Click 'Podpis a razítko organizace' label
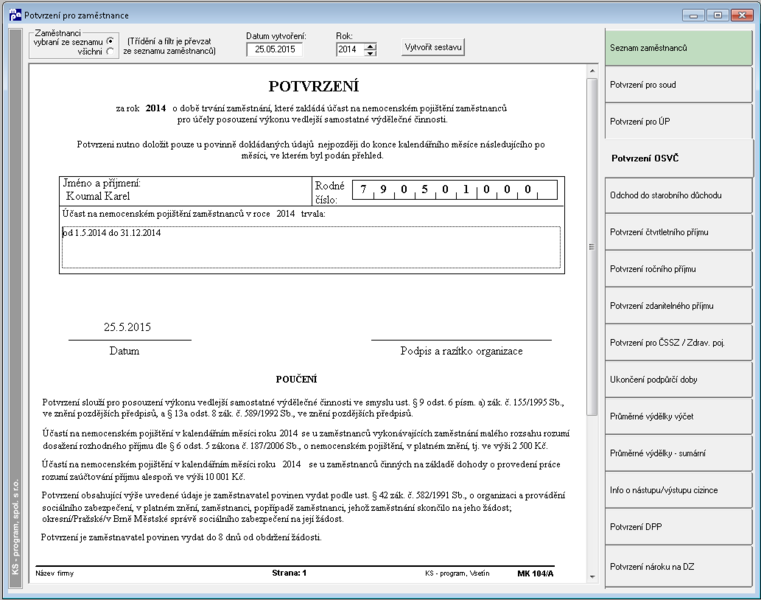This screenshot has width=761, height=600. pos(462,351)
